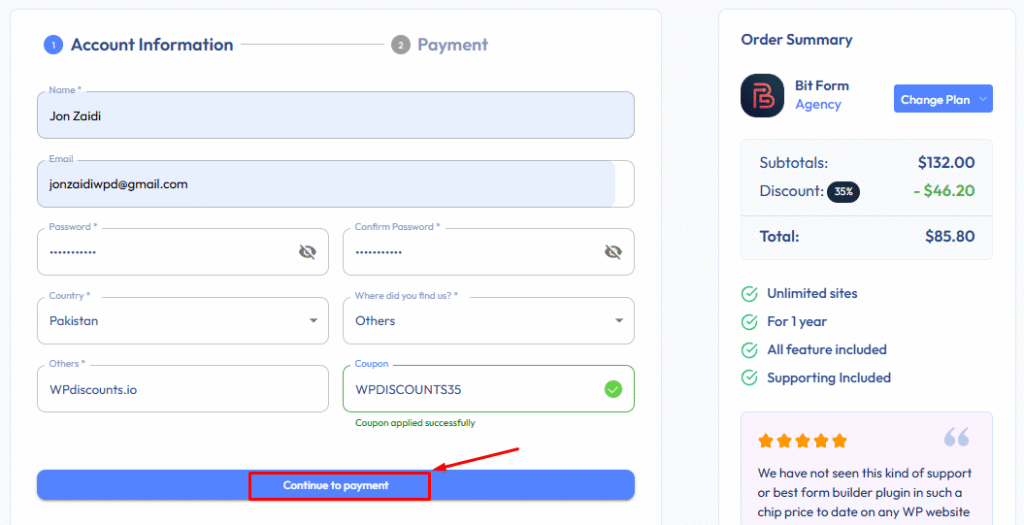Click the green coupon success checkmark icon

coord(613,390)
